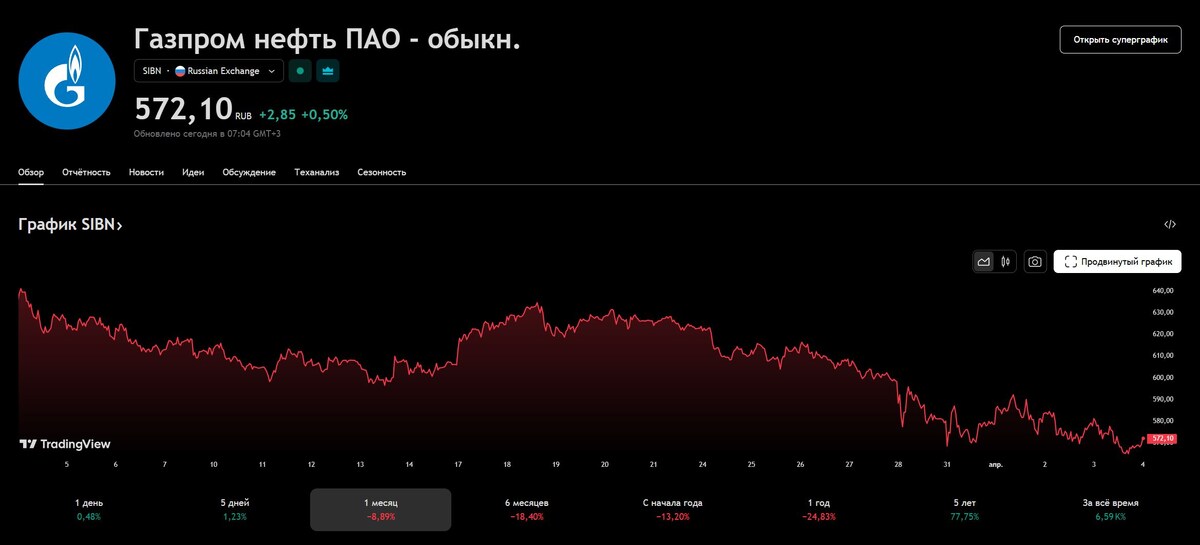
Task: Select the 5 дней time range
Action: (234, 510)
